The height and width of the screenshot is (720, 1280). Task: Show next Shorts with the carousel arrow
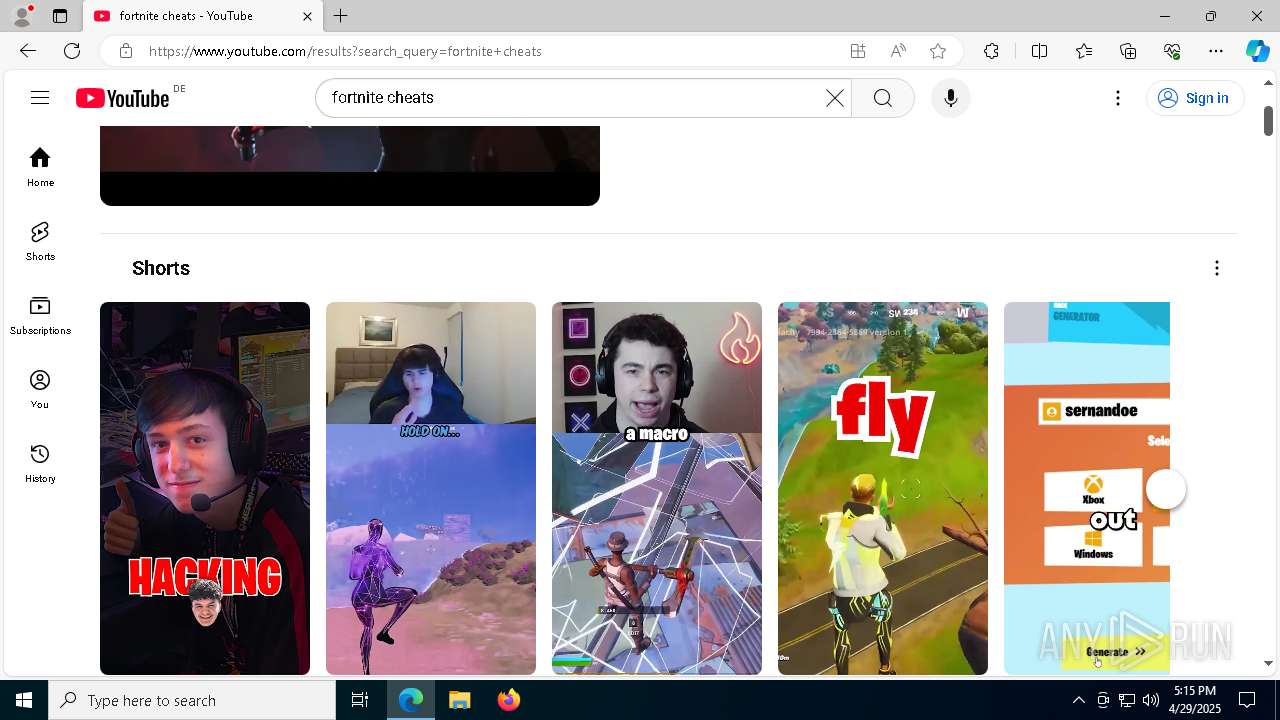pyautogui.click(x=1166, y=490)
